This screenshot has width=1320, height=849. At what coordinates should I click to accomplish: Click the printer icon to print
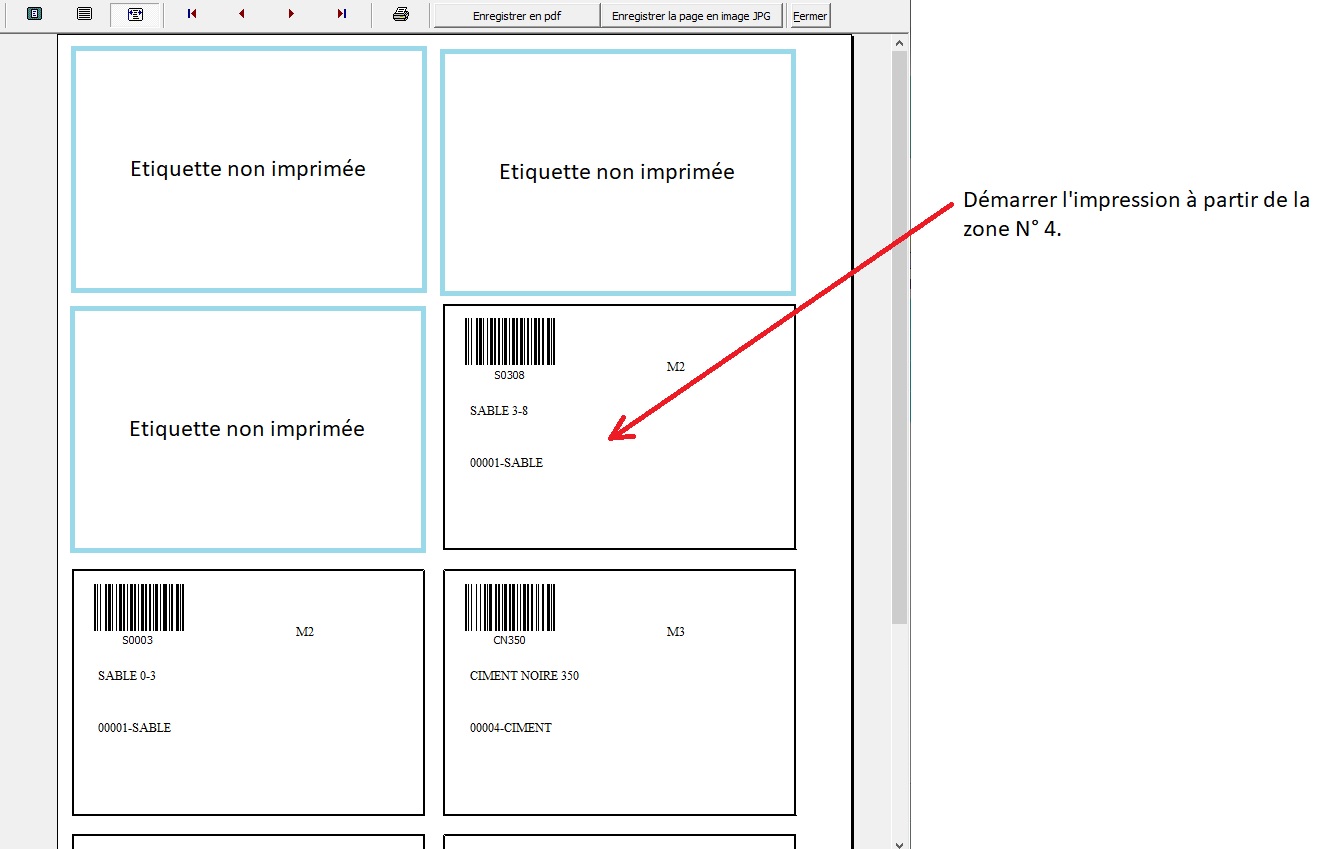coord(401,14)
